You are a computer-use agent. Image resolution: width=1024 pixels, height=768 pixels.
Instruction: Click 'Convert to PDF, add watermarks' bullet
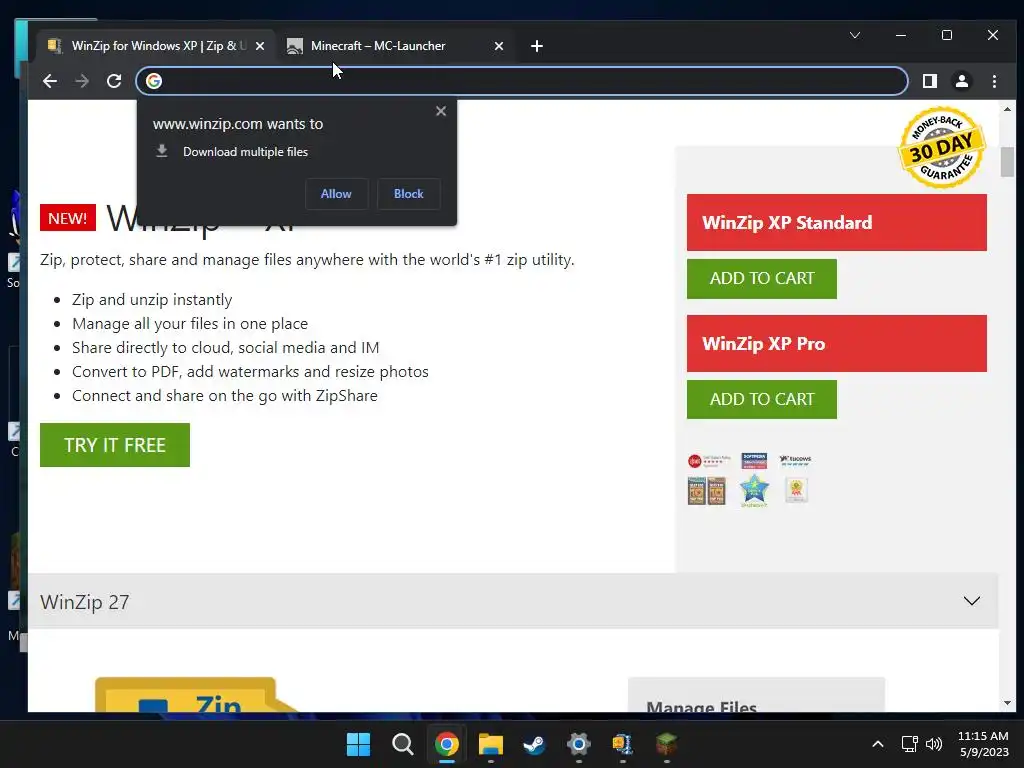click(250, 372)
